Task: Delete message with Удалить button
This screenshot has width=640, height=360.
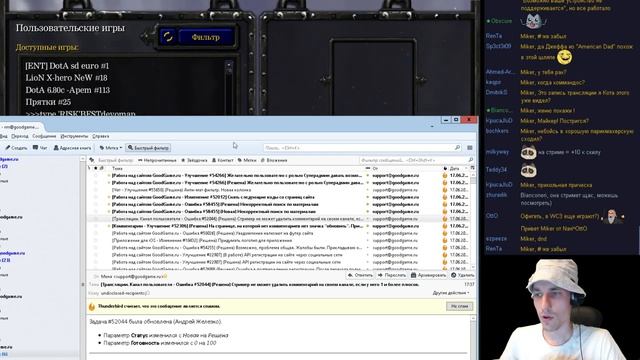Action: pyautogui.click(x=462, y=276)
